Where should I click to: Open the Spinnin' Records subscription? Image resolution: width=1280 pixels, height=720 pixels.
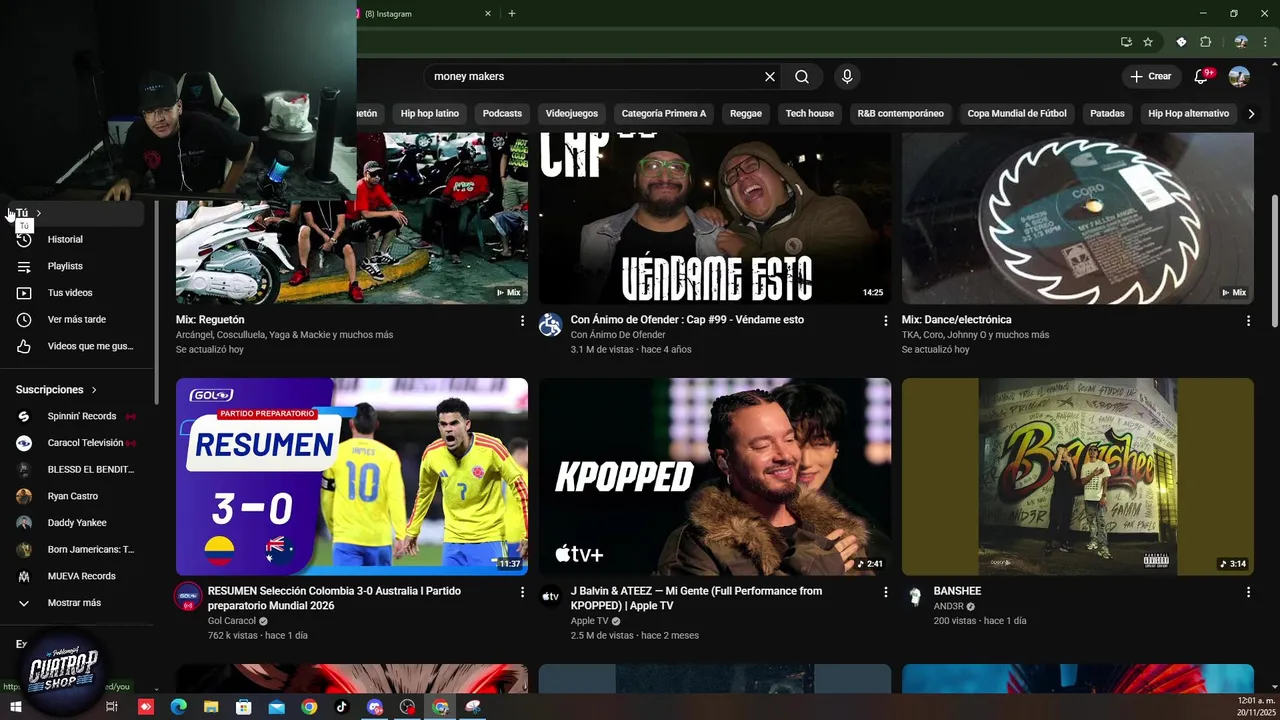pos(74,416)
